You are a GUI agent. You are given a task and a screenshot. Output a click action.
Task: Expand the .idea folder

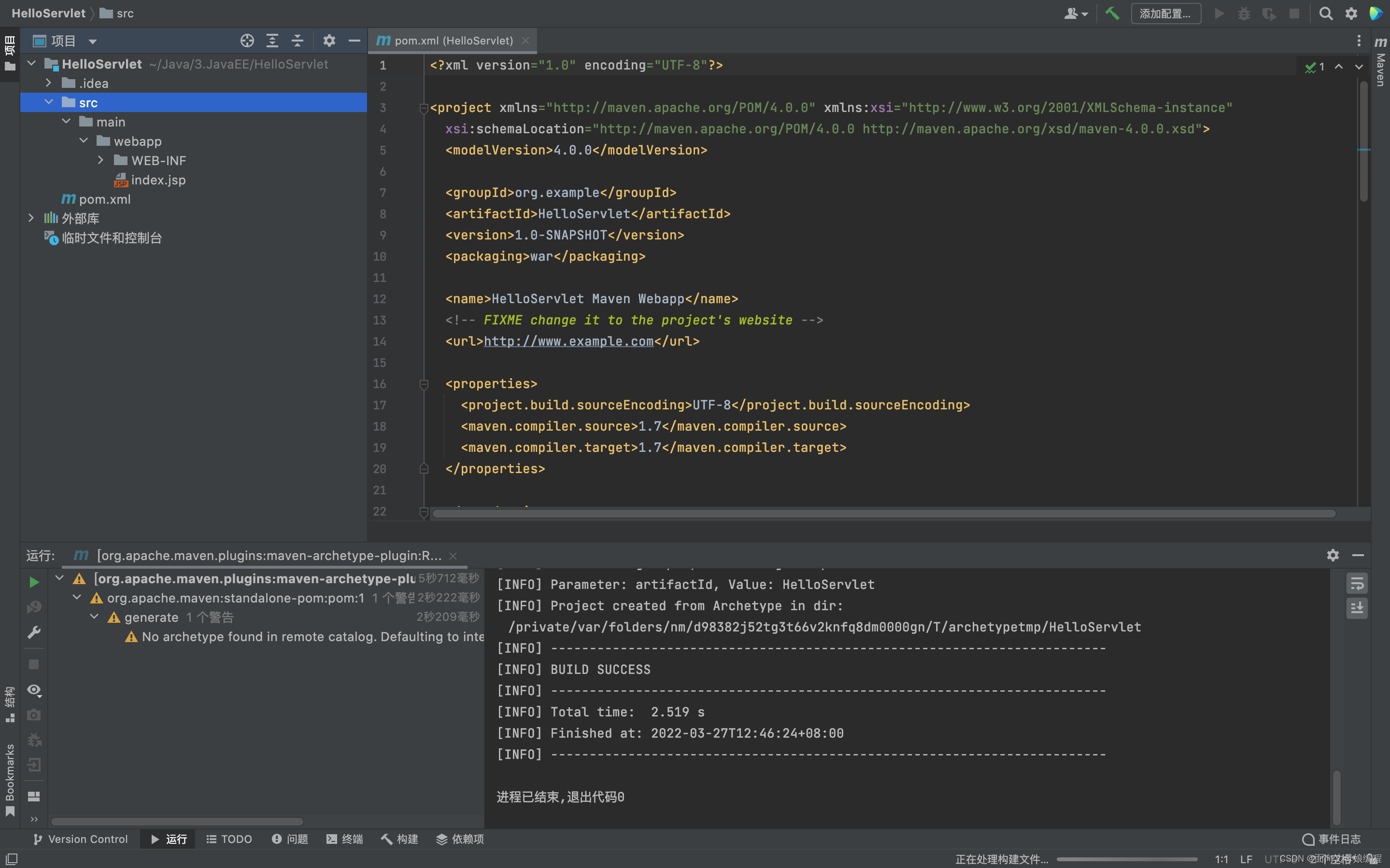click(x=49, y=83)
